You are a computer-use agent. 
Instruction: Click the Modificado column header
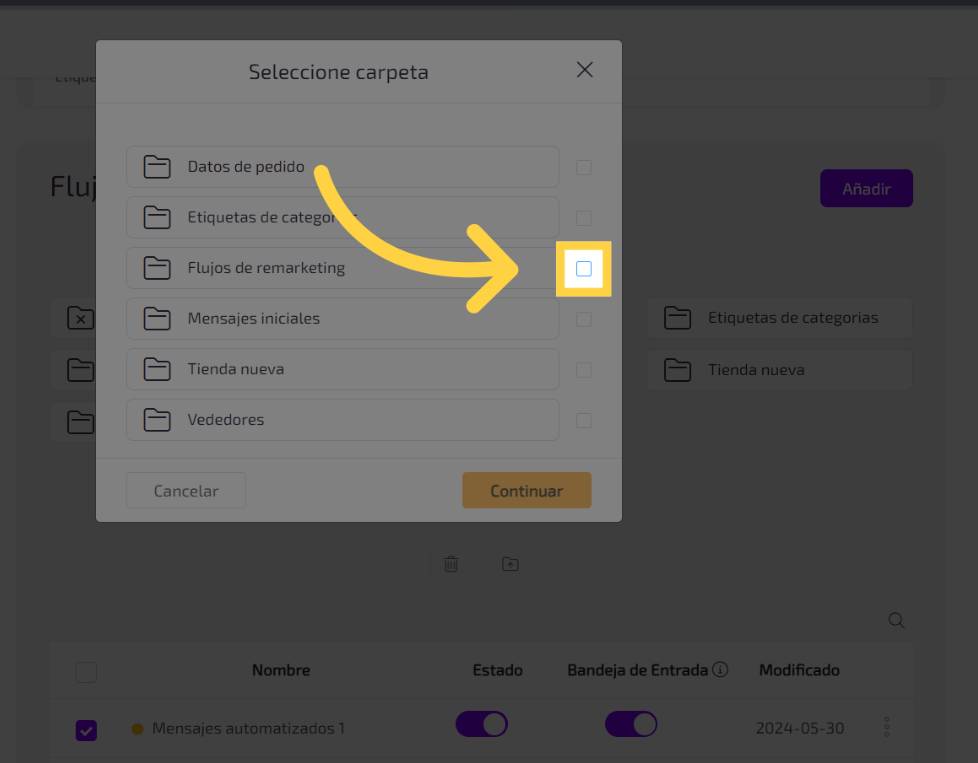[x=799, y=670]
